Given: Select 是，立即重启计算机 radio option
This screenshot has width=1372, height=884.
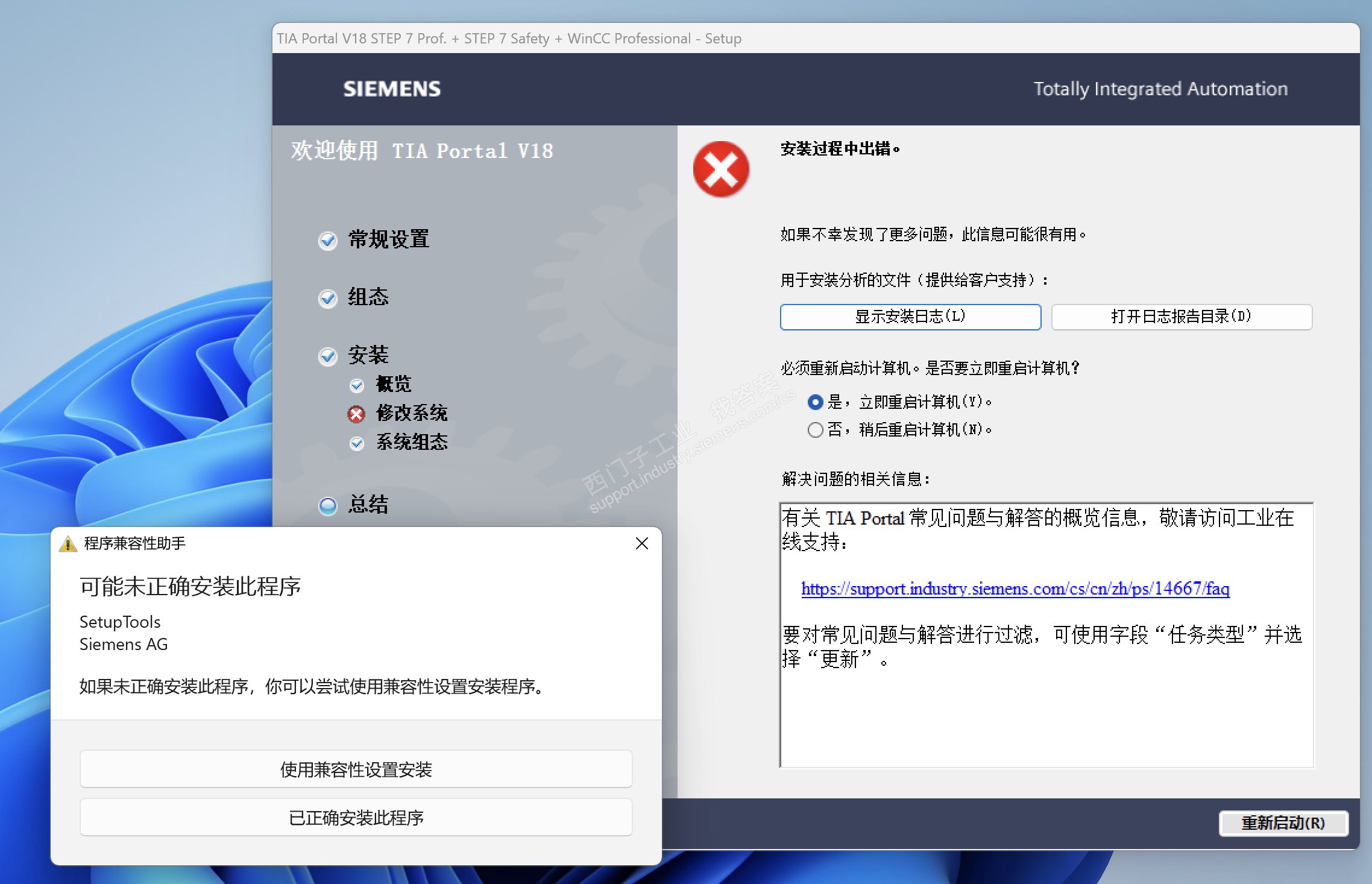Looking at the screenshot, I should 815,402.
